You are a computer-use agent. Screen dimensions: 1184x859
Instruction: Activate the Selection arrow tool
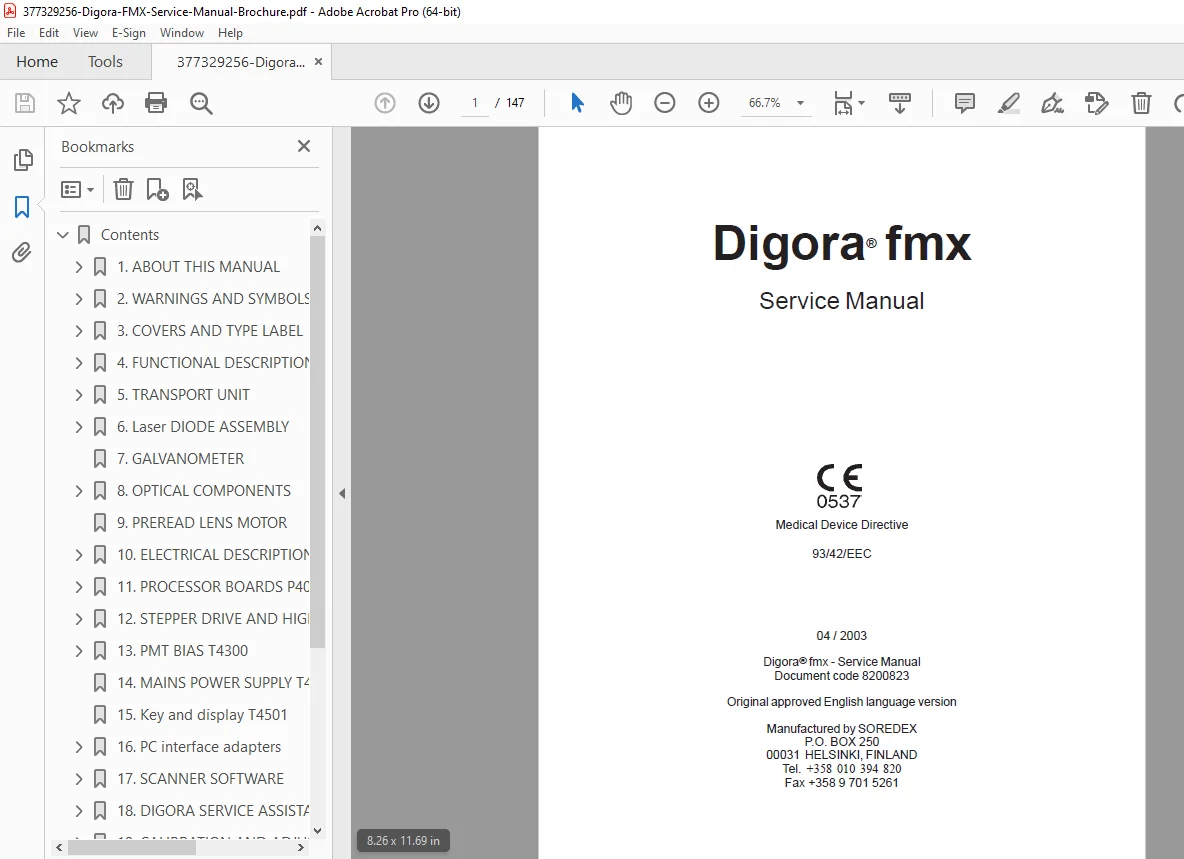[x=577, y=103]
